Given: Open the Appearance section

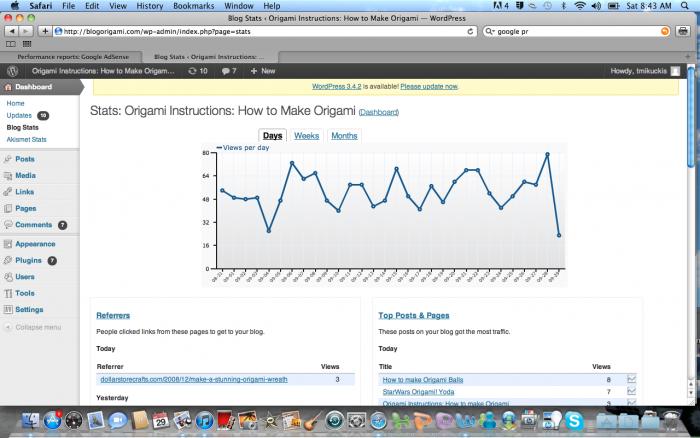Looking at the screenshot, I should coord(35,244).
